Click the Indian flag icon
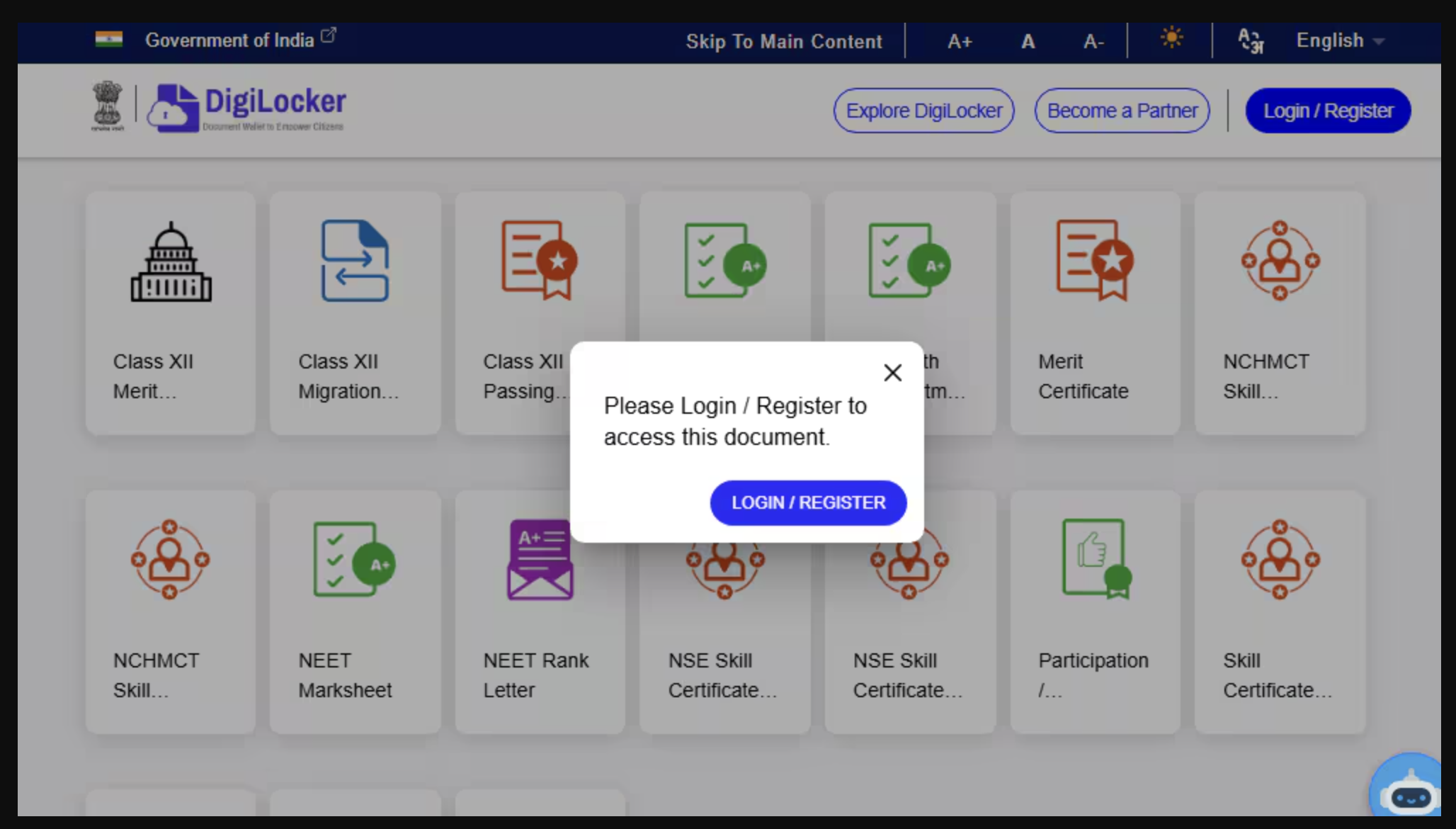Viewport: 1456px width, 829px height. tap(108, 40)
